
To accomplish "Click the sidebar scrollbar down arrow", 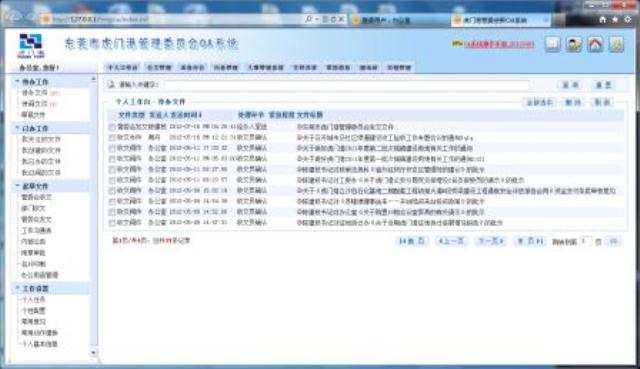I will [93, 352].
